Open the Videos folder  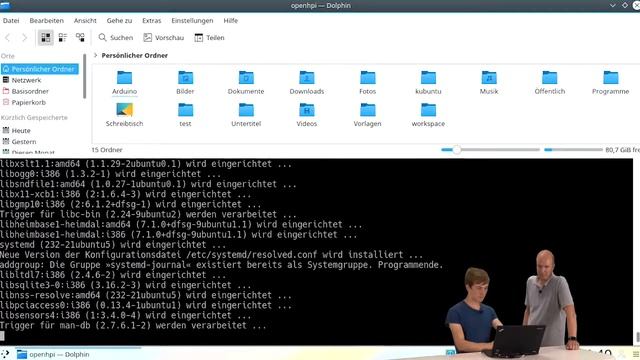tap(307, 115)
